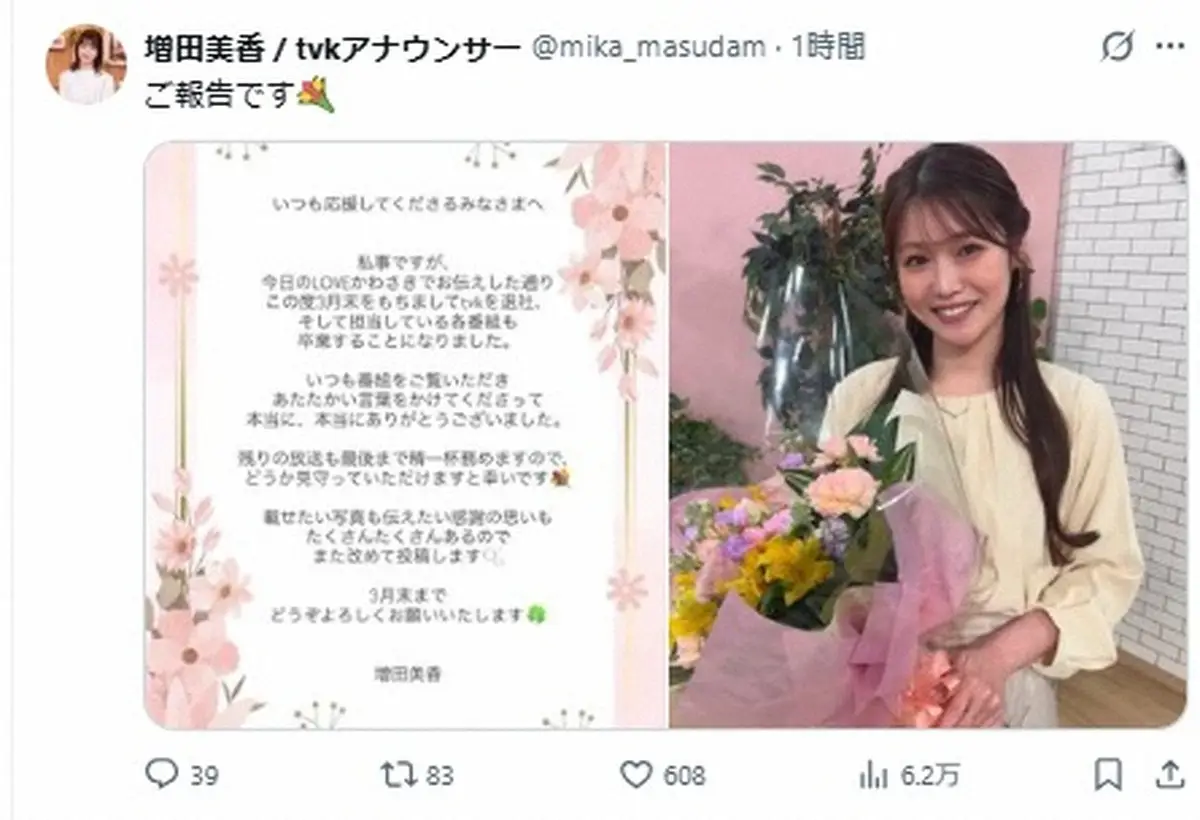
Task: Open display name 増田美香 / tvkアナウンサー
Action: tap(334, 47)
